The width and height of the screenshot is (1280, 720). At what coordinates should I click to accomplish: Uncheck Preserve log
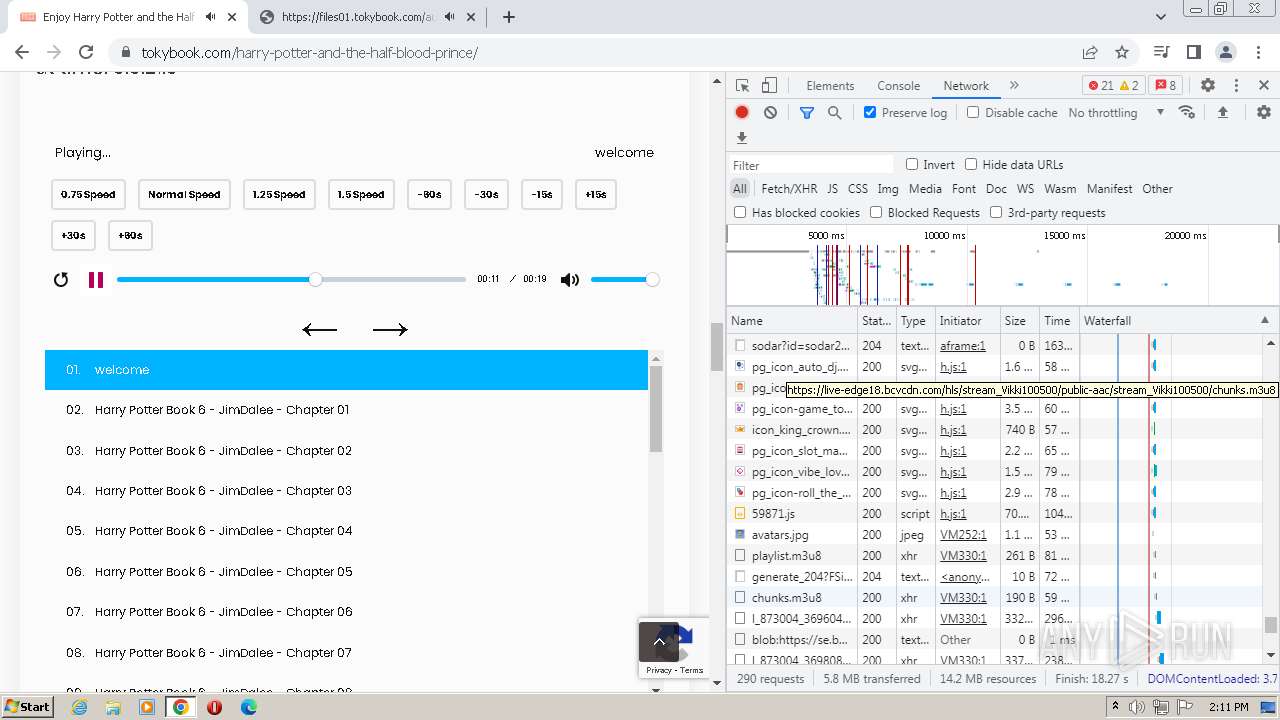(x=870, y=112)
